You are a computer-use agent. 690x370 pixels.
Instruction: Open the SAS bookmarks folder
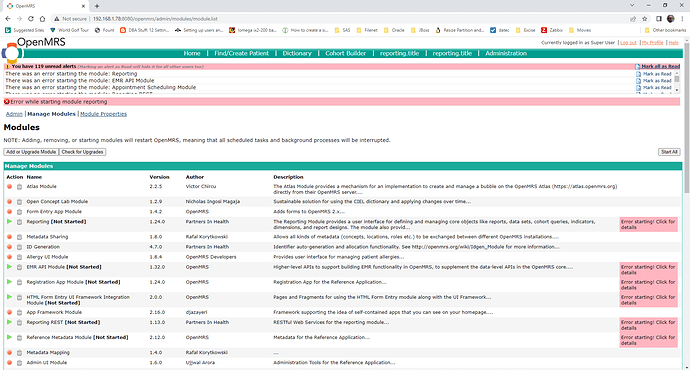tap(342, 30)
